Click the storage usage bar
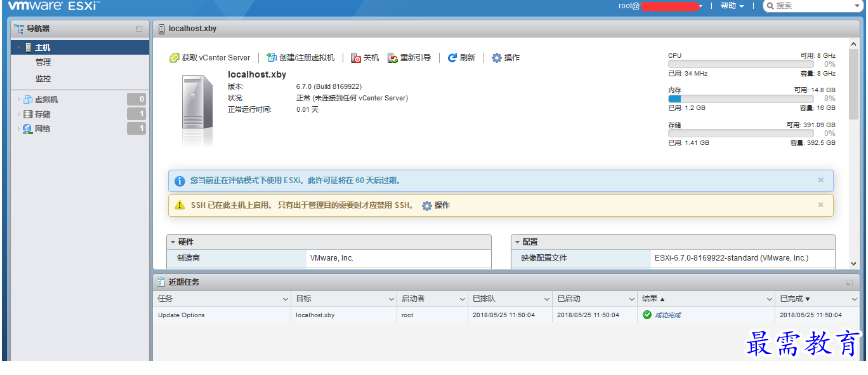Screen dimensions: 868x375 tap(741, 133)
